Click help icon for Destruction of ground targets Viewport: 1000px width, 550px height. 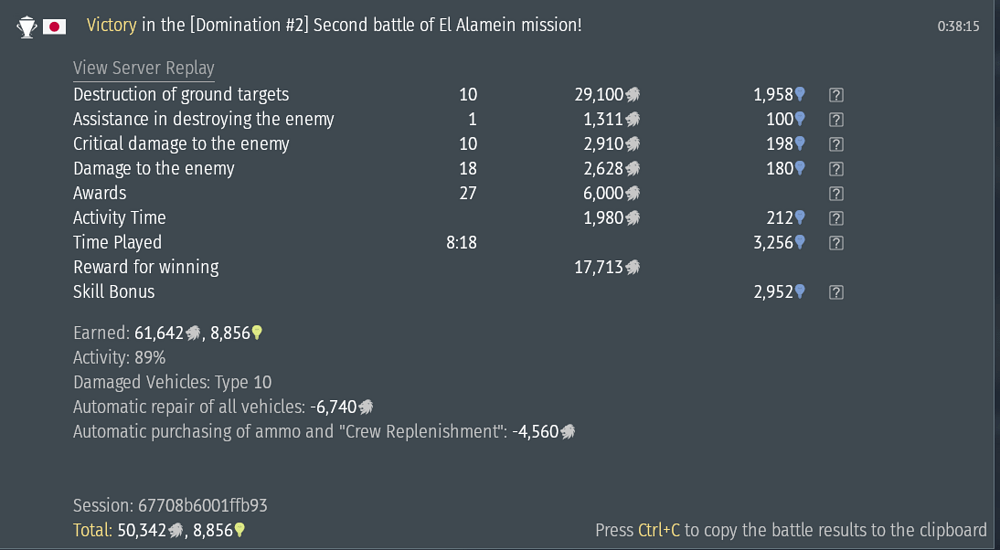[837, 95]
